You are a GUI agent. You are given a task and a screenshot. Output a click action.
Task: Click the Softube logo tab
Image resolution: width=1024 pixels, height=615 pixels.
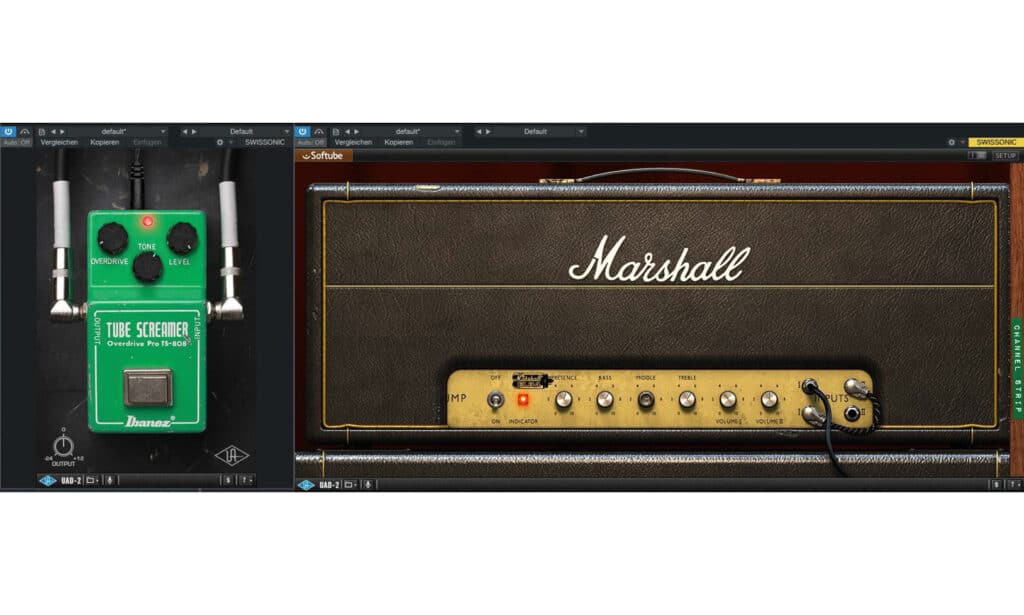323,156
